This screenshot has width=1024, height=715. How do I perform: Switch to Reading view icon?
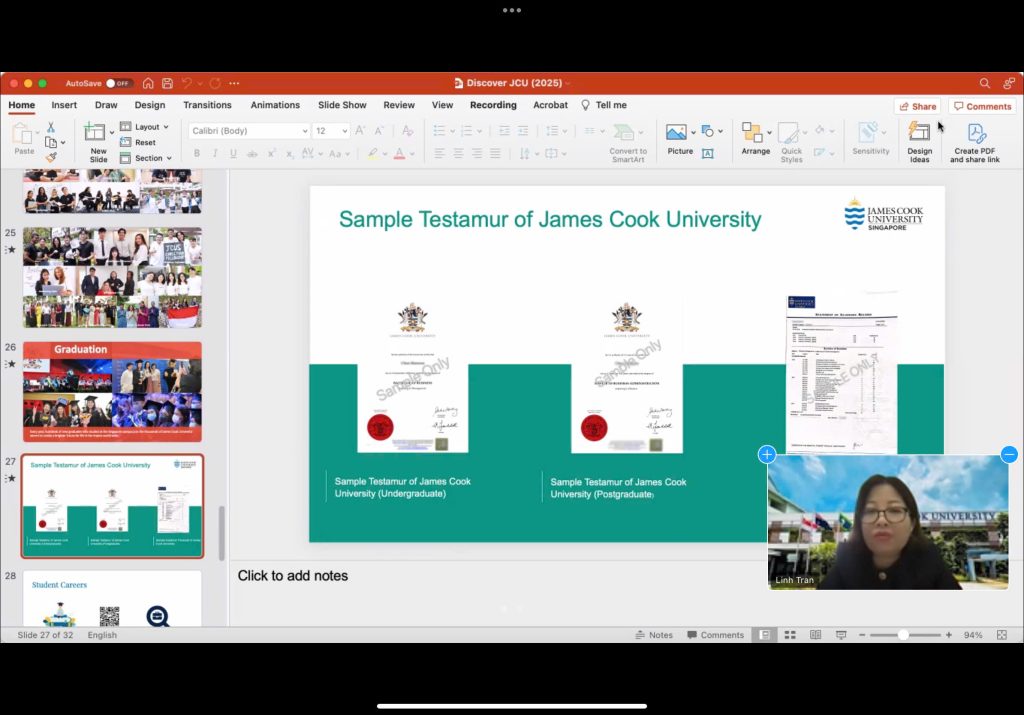coord(816,635)
